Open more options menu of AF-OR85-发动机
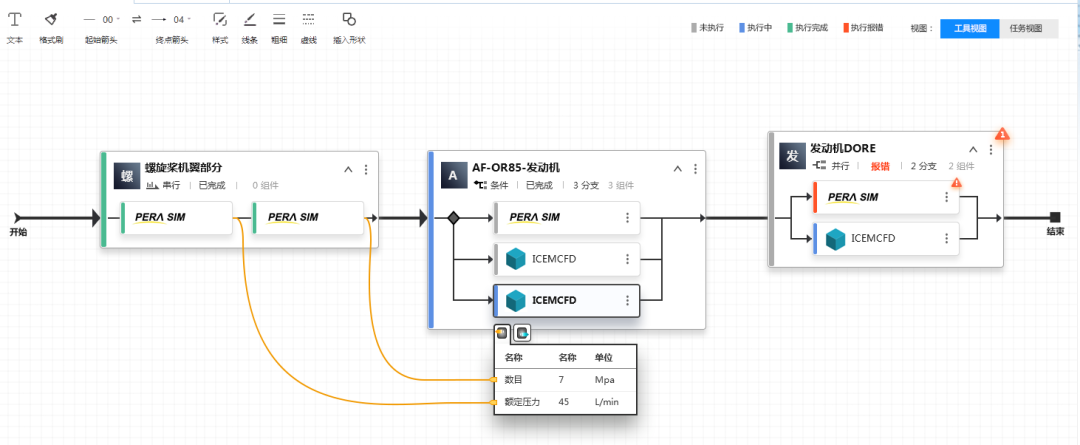Image resolution: width=1080 pixels, height=445 pixels. pos(694,170)
